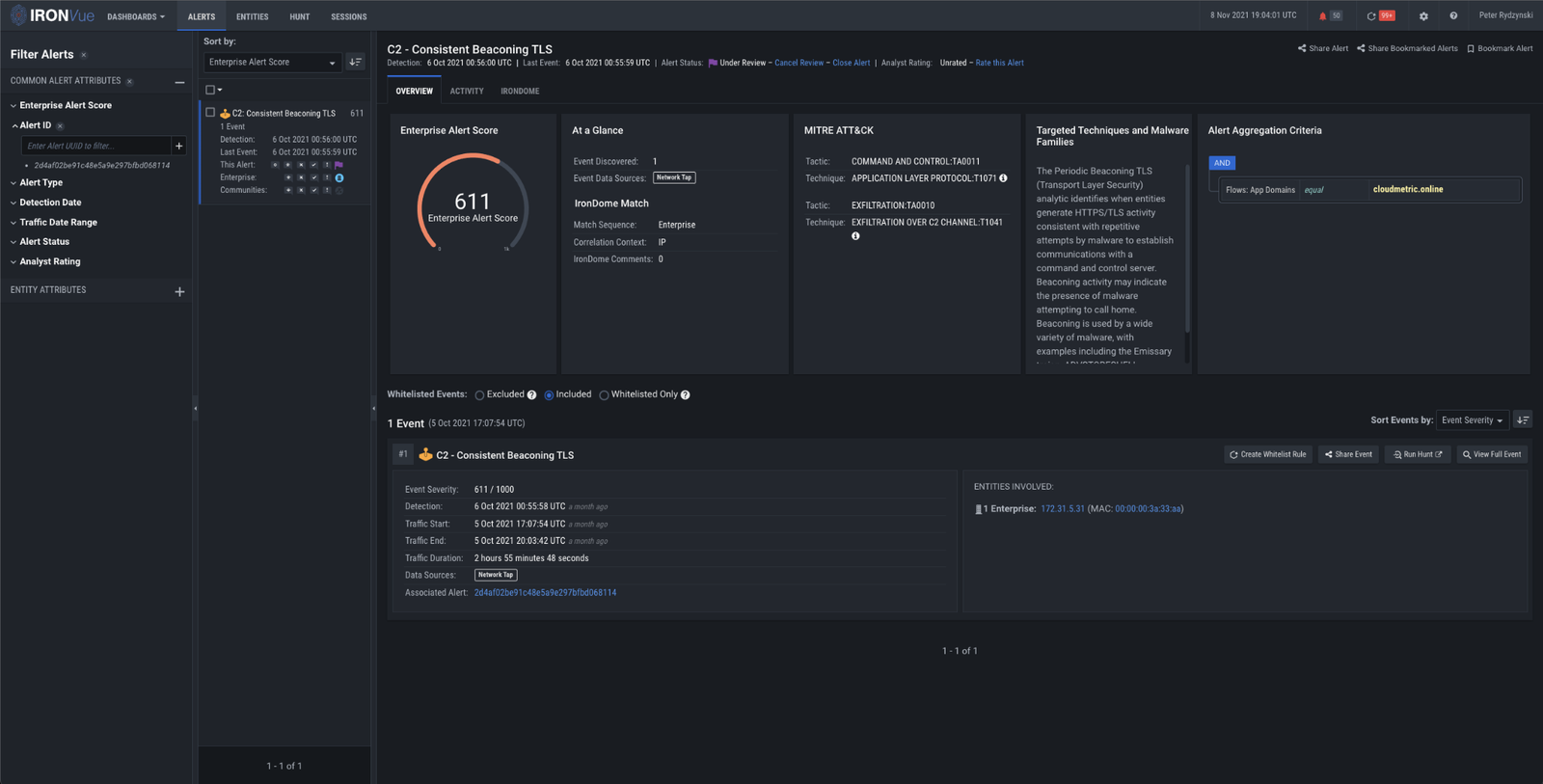Click Create Whitelist Rule button

[x=1268, y=454]
